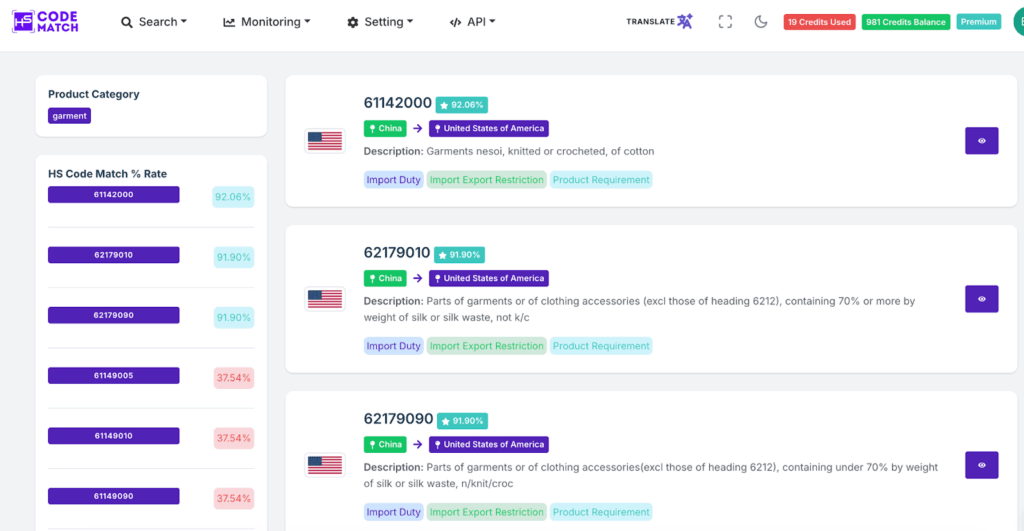Click the 981 Credits Balance badge
The width and height of the screenshot is (1024, 531).
click(905, 22)
